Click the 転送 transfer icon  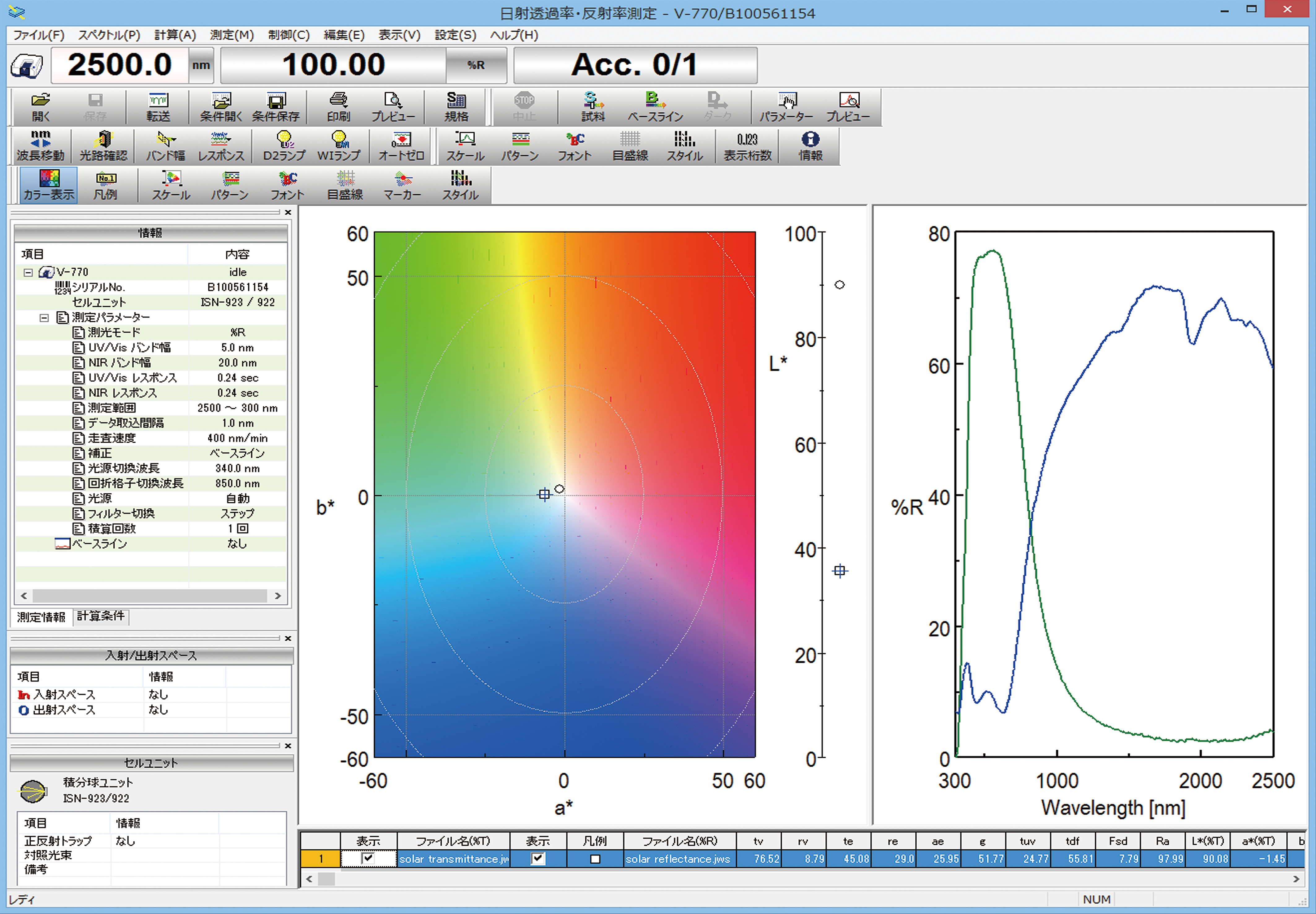159,107
